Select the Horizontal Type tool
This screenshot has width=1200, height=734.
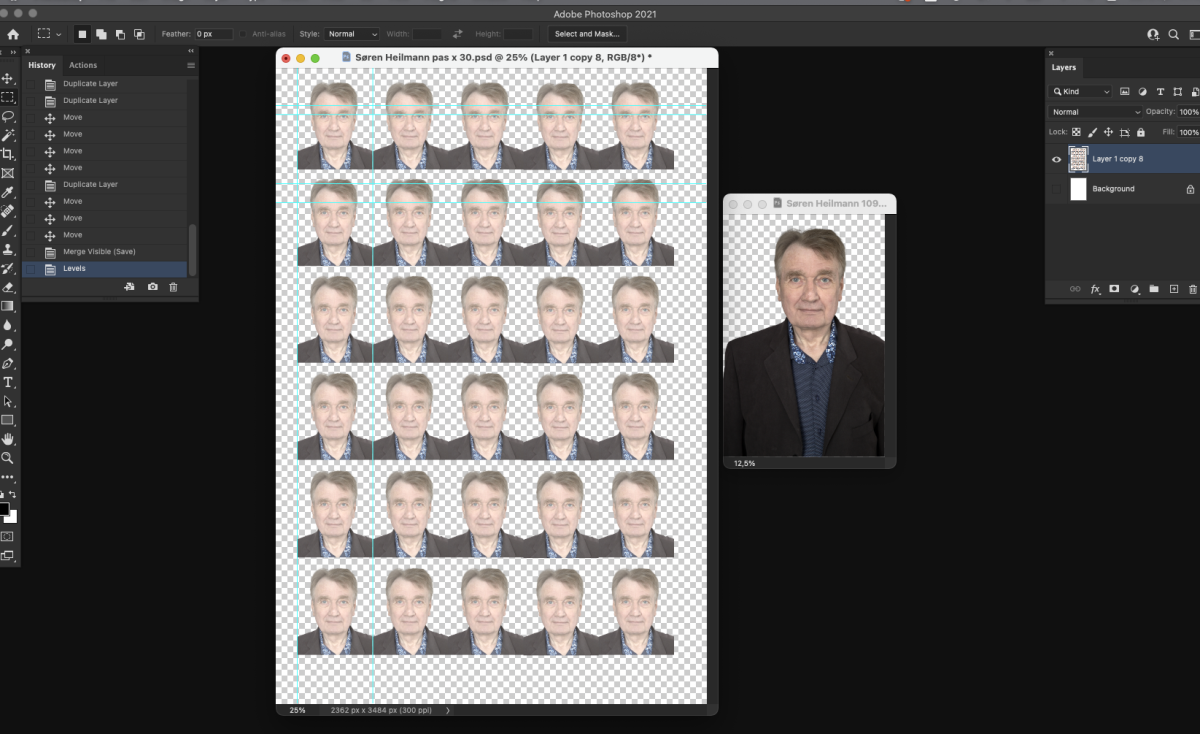(x=8, y=382)
